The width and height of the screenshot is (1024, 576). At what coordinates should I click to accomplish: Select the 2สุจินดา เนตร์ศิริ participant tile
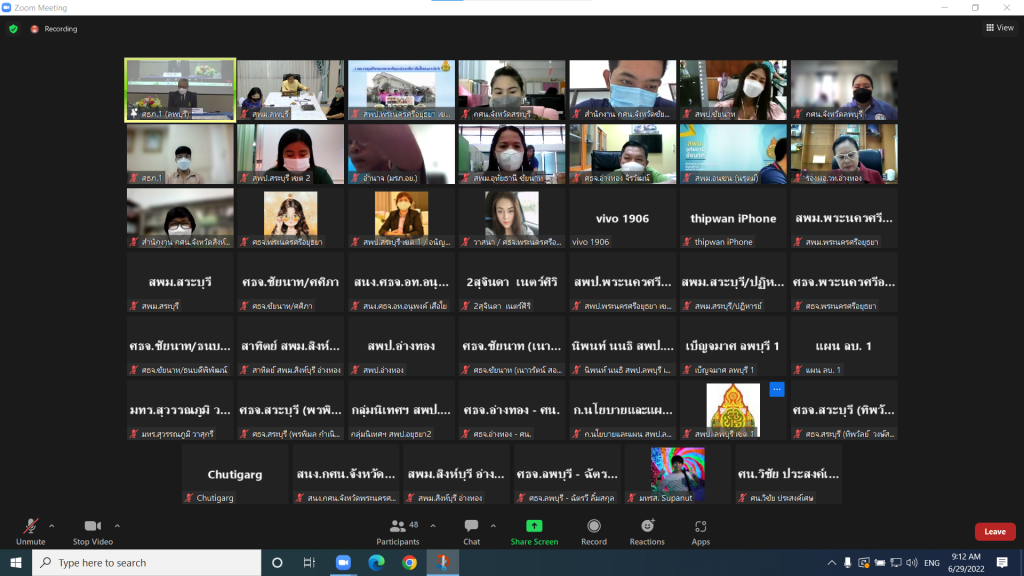click(511, 282)
